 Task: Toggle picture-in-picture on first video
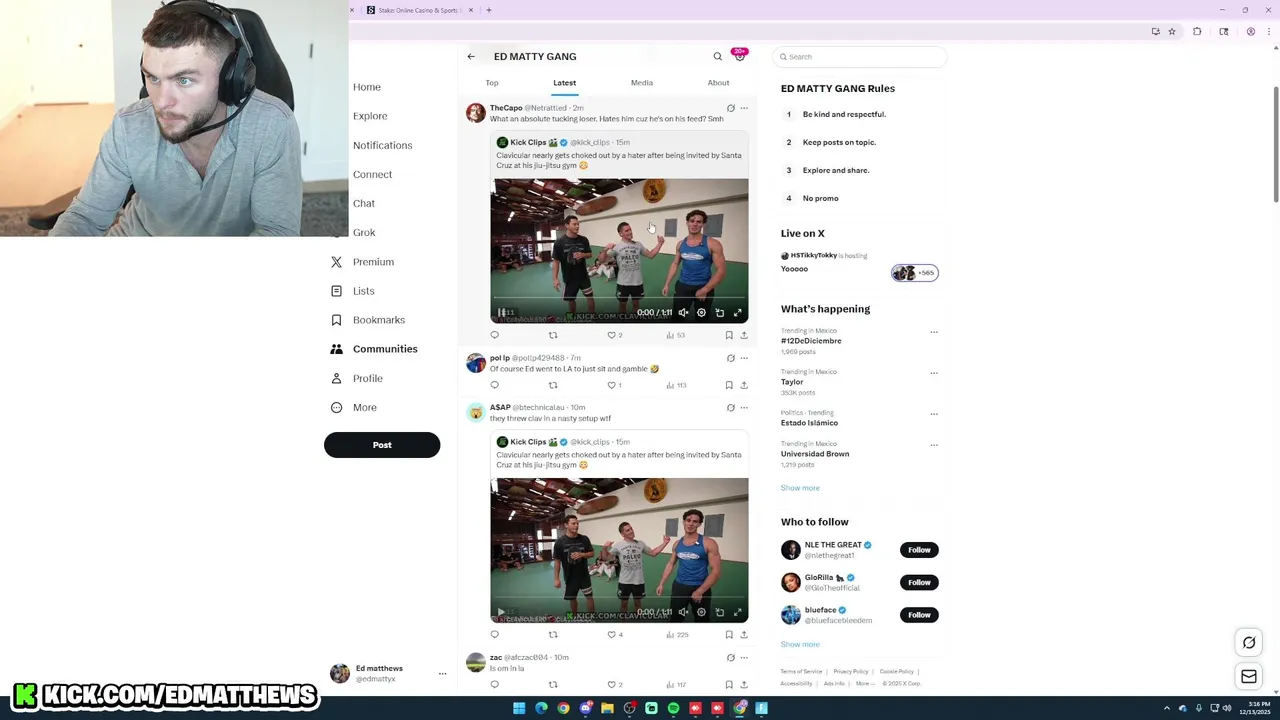pyautogui.click(x=719, y=312)
